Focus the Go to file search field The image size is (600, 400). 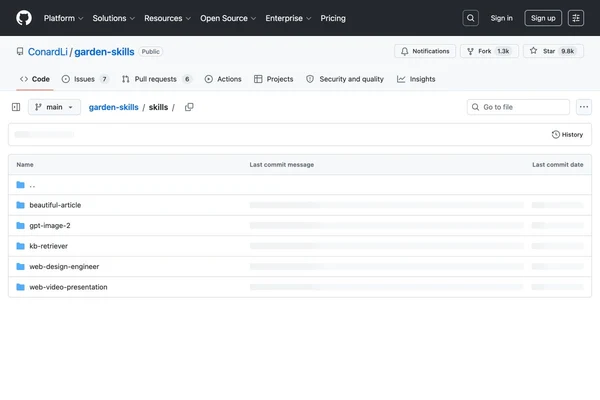(518, 107)
